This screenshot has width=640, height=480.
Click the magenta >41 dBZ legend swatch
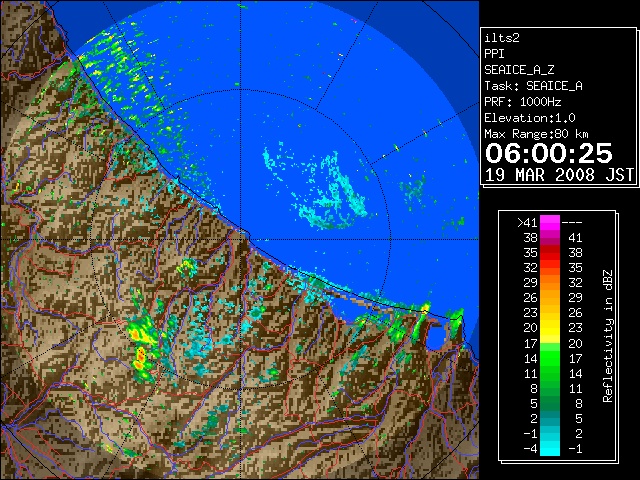click(x=550, y=222)
